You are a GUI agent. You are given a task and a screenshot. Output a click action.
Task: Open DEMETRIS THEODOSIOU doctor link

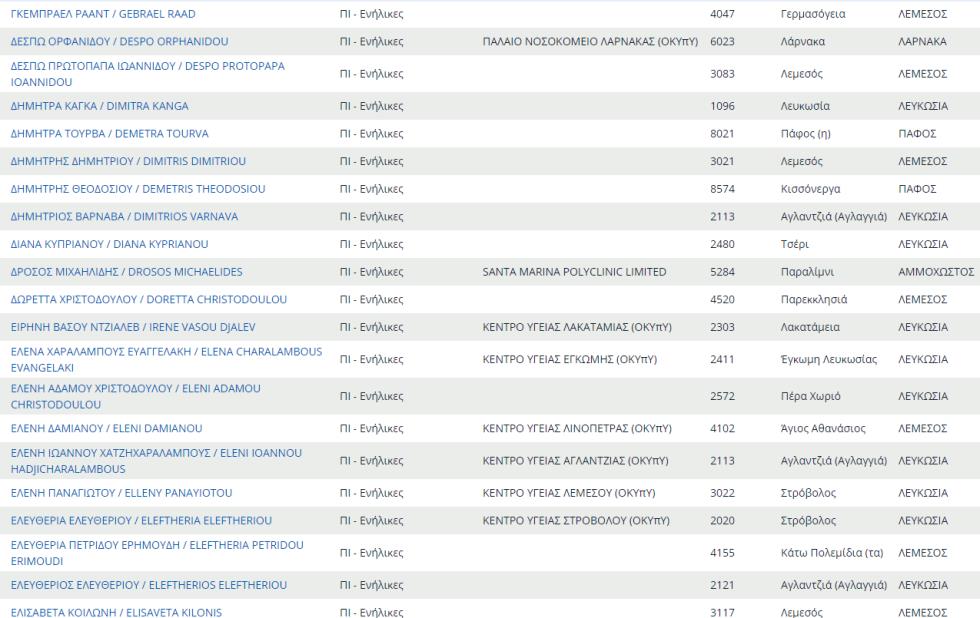(x=137, y=189)
